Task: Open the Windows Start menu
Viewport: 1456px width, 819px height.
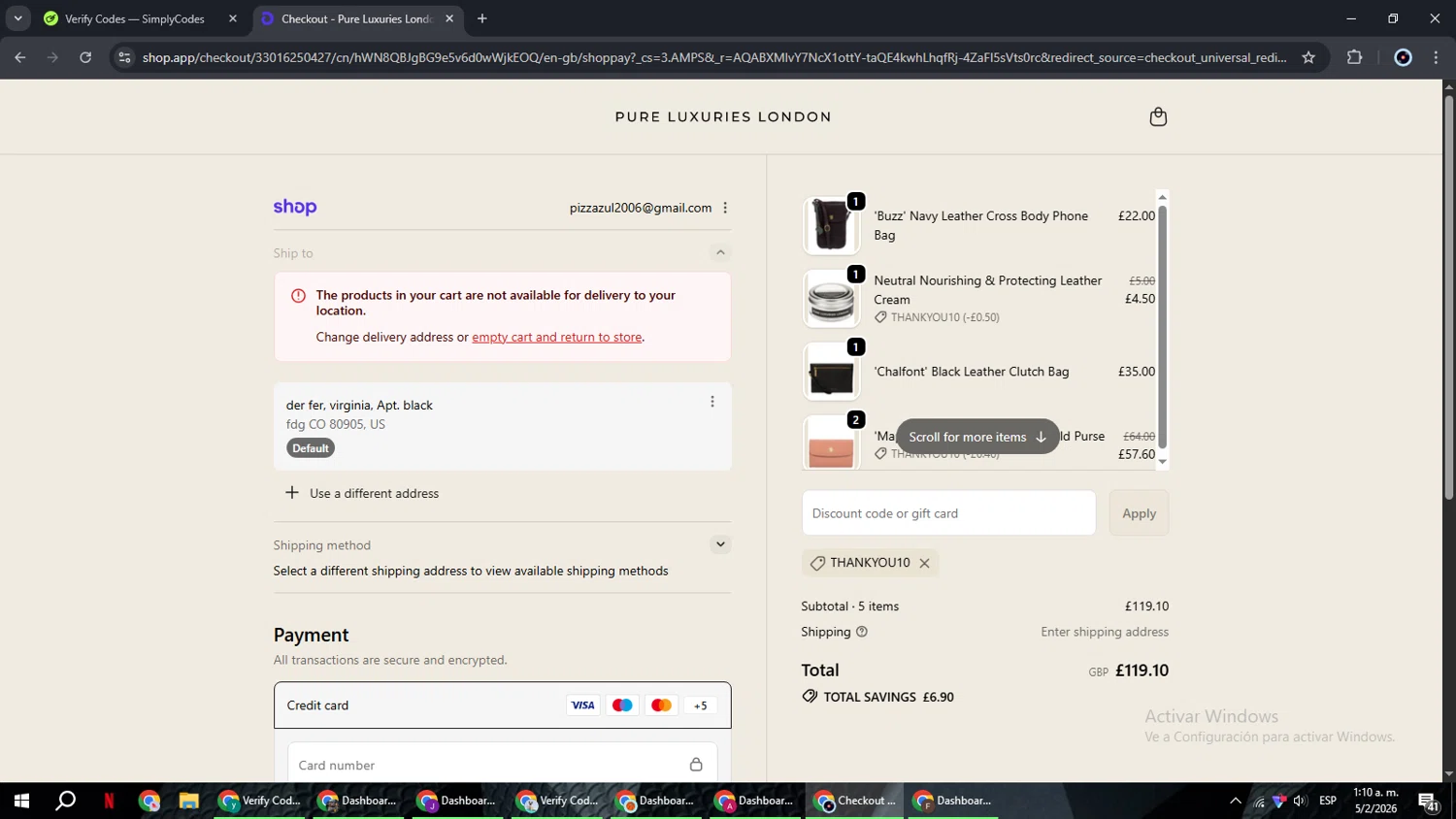Action: point(21,801)
